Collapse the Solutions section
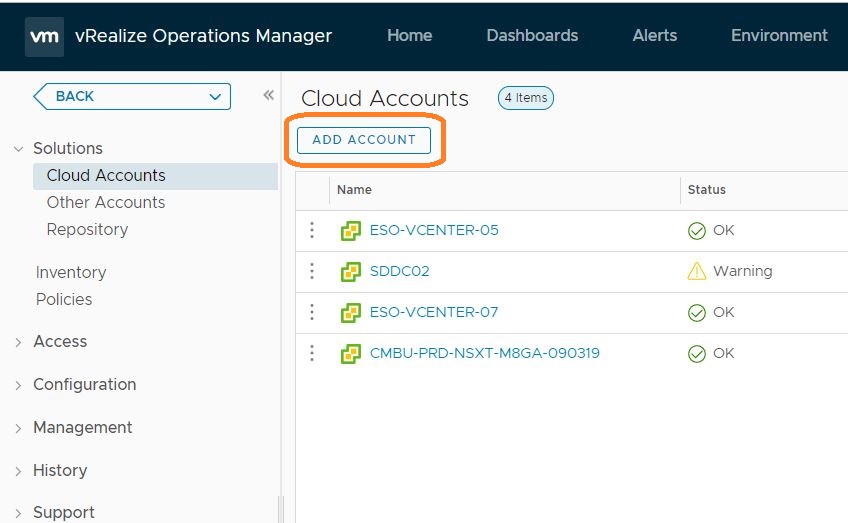This screenshot has width=848, height=523. click(x=18, y=149)
